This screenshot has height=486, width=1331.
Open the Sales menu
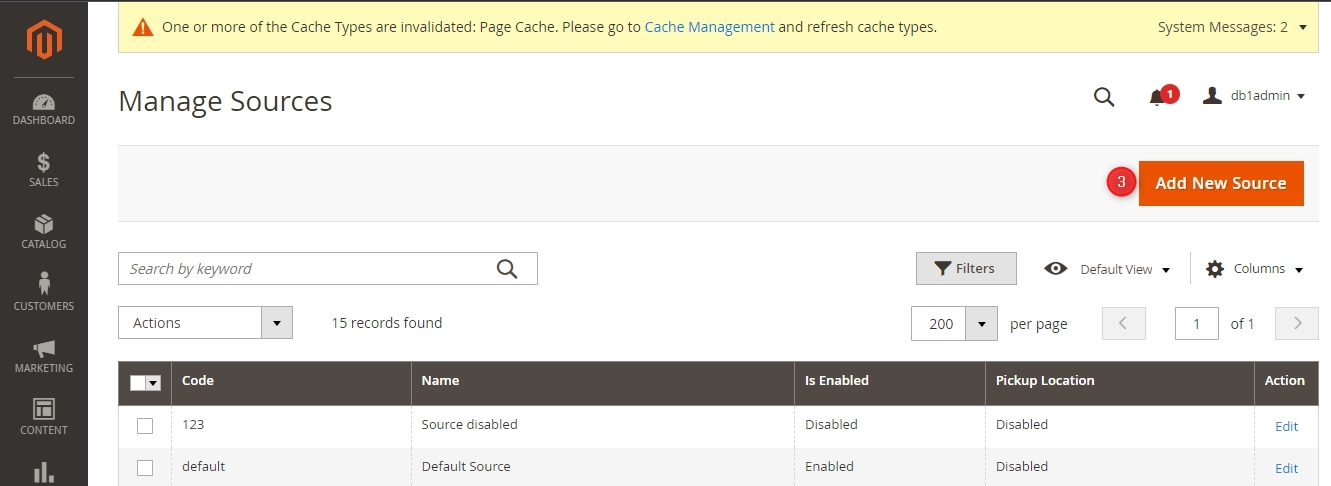click(x=44, y=171)
